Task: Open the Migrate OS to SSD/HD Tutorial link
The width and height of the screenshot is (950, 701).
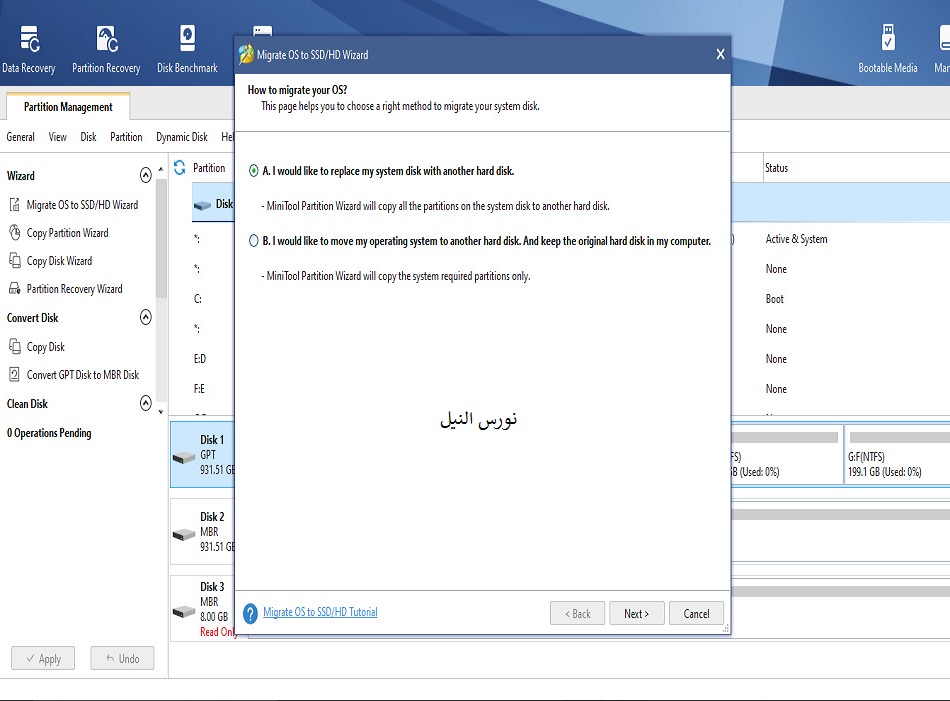Action: [320, 612]
